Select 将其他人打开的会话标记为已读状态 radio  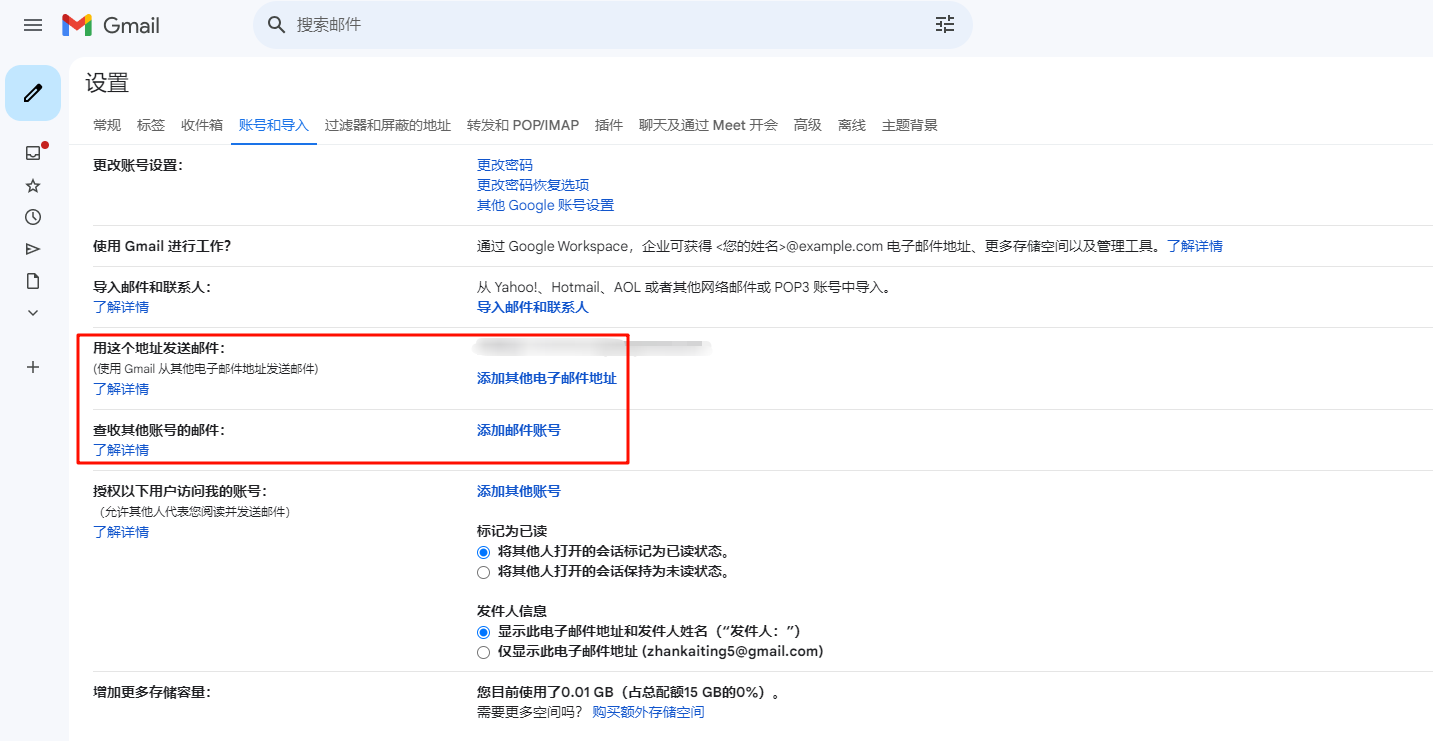click(x=484, y=552)
